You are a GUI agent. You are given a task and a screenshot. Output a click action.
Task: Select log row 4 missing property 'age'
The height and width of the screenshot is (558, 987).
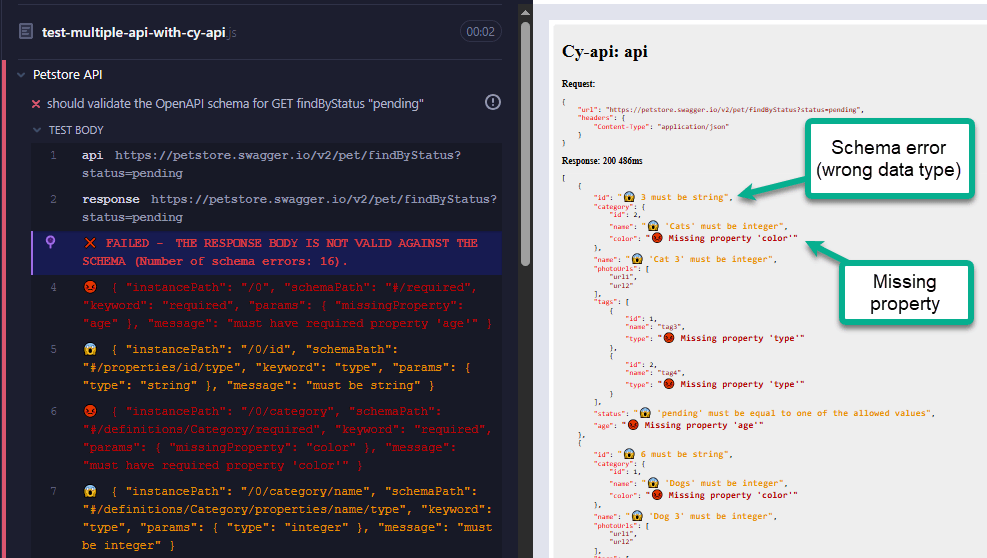267,305
